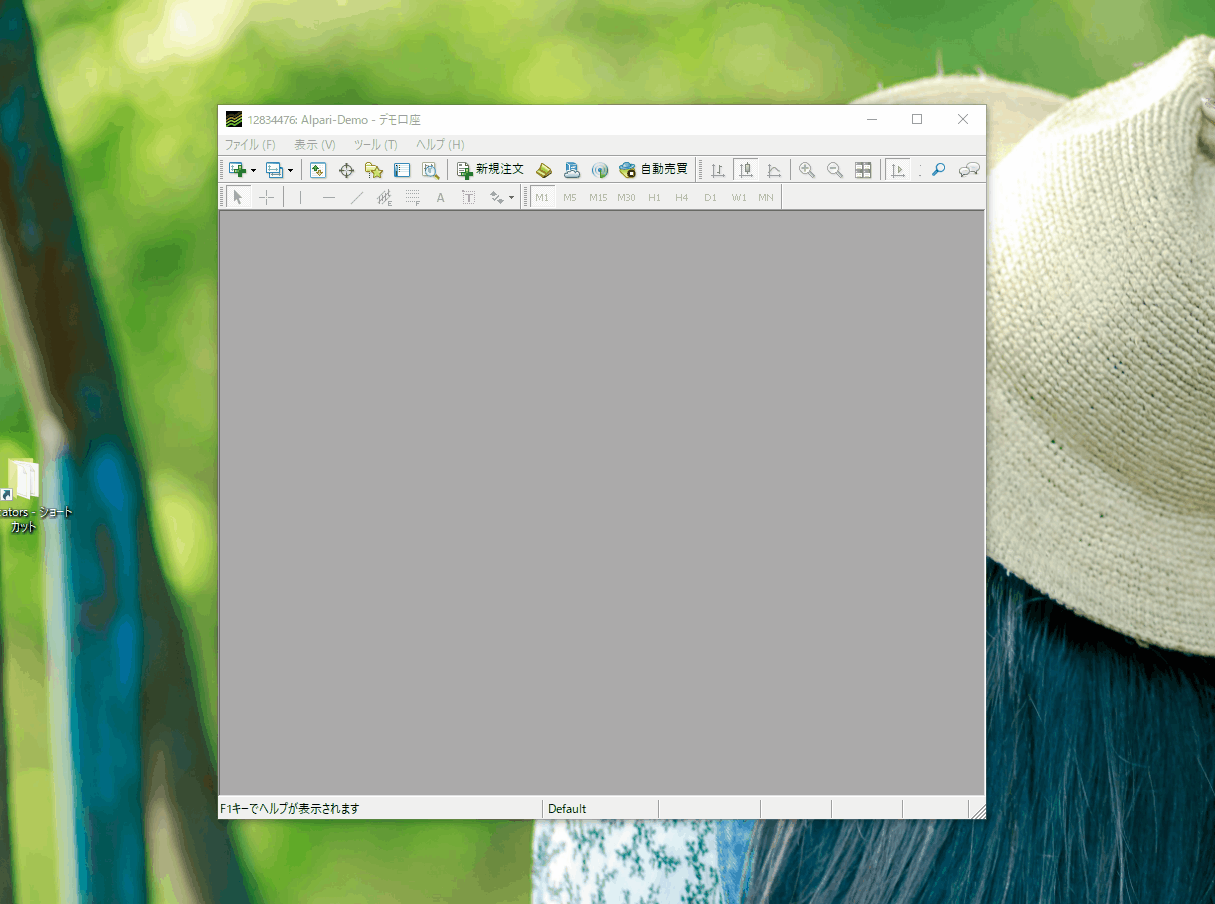Toggle chart auto-scroll button
The image size is (1215, 904).
[898, 170]
